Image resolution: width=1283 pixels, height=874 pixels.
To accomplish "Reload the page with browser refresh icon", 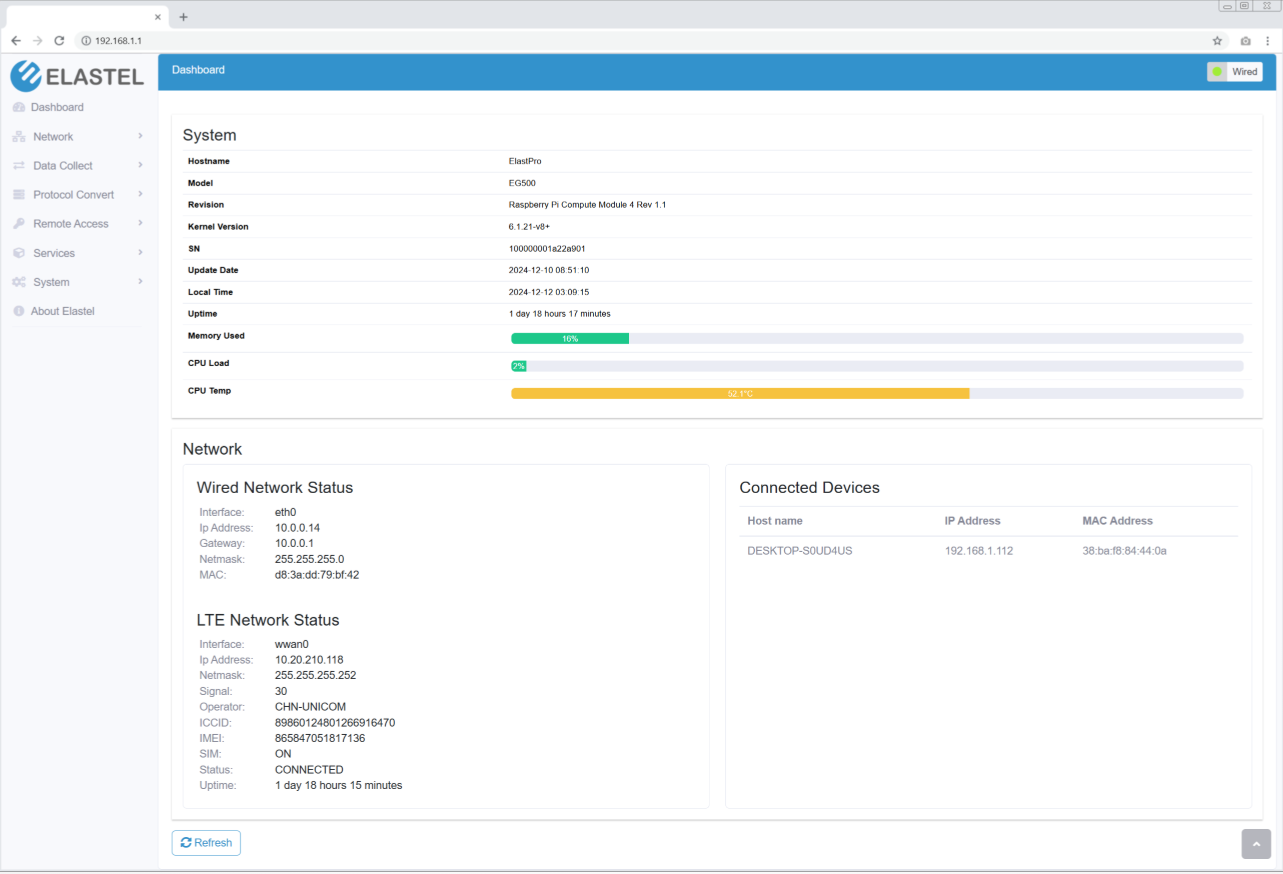I will 59,41.
